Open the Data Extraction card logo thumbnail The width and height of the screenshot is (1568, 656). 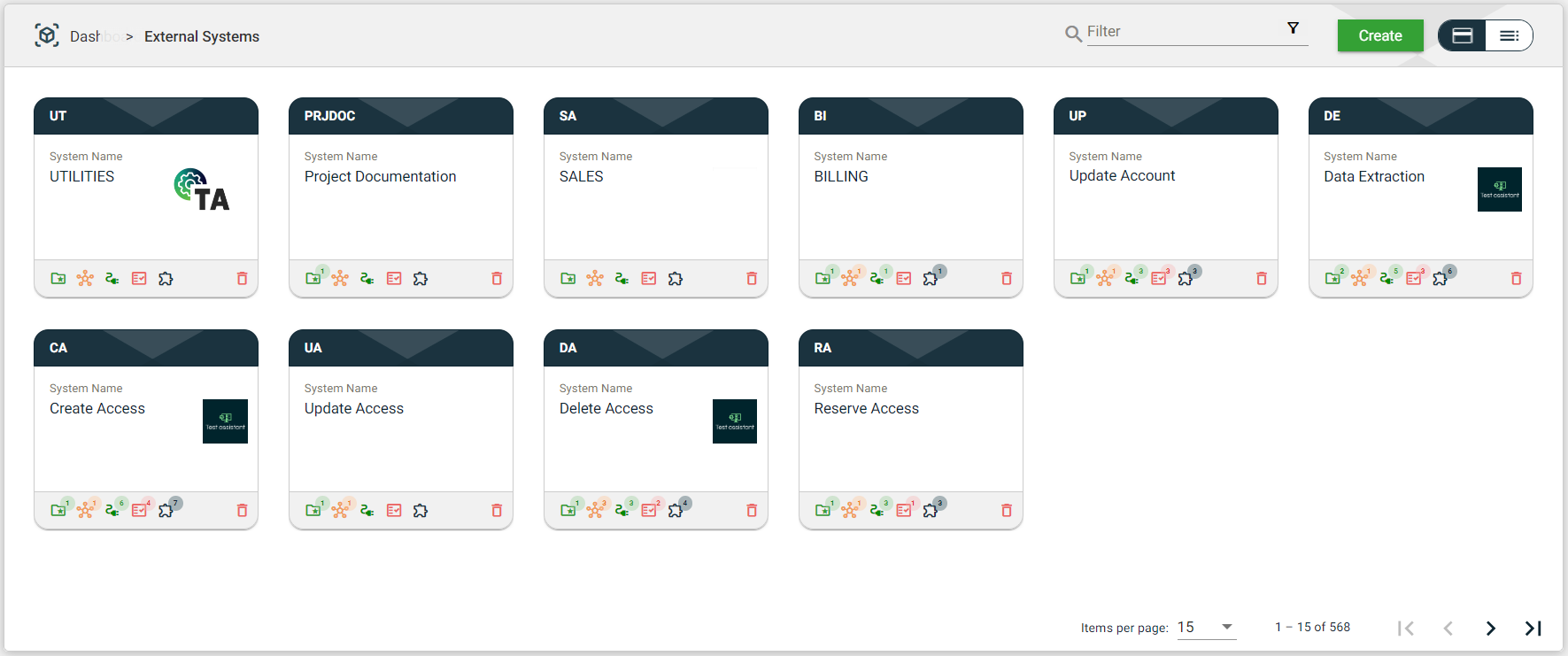pyautogui.click(x=1499, y=189)
